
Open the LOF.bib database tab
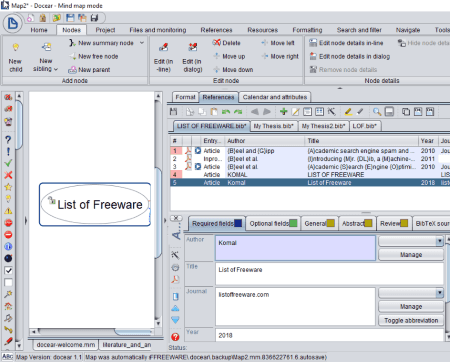click(365, 126)
